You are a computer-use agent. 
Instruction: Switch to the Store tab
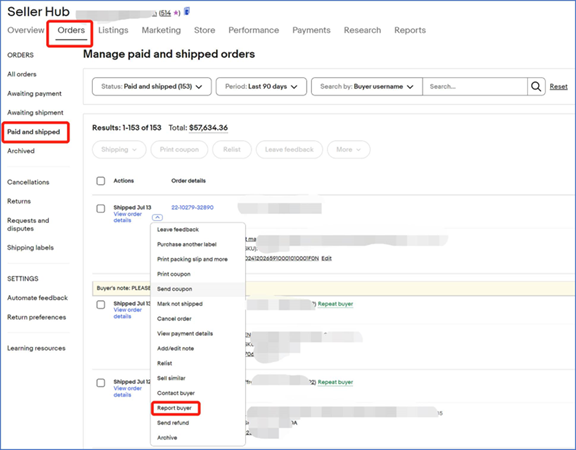[x=205, y=30]
